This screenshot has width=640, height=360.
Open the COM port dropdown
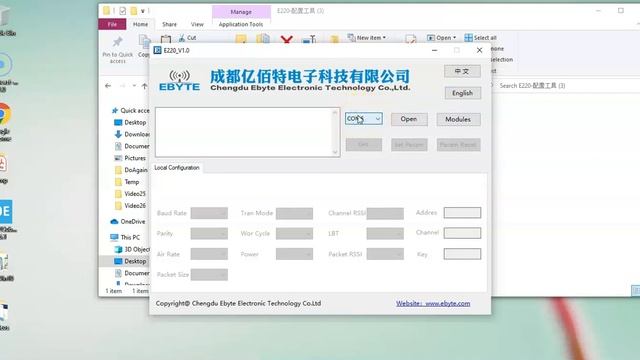pyautogui.click(x=364, y=119)
